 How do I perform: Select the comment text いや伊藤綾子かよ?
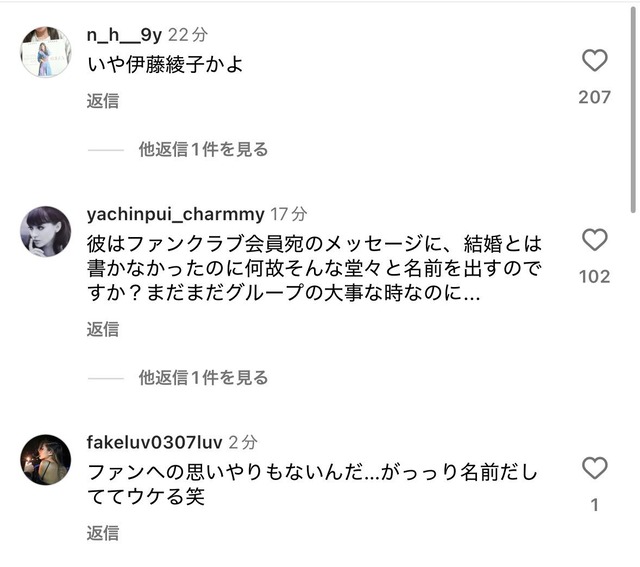[x=166, y=65]
